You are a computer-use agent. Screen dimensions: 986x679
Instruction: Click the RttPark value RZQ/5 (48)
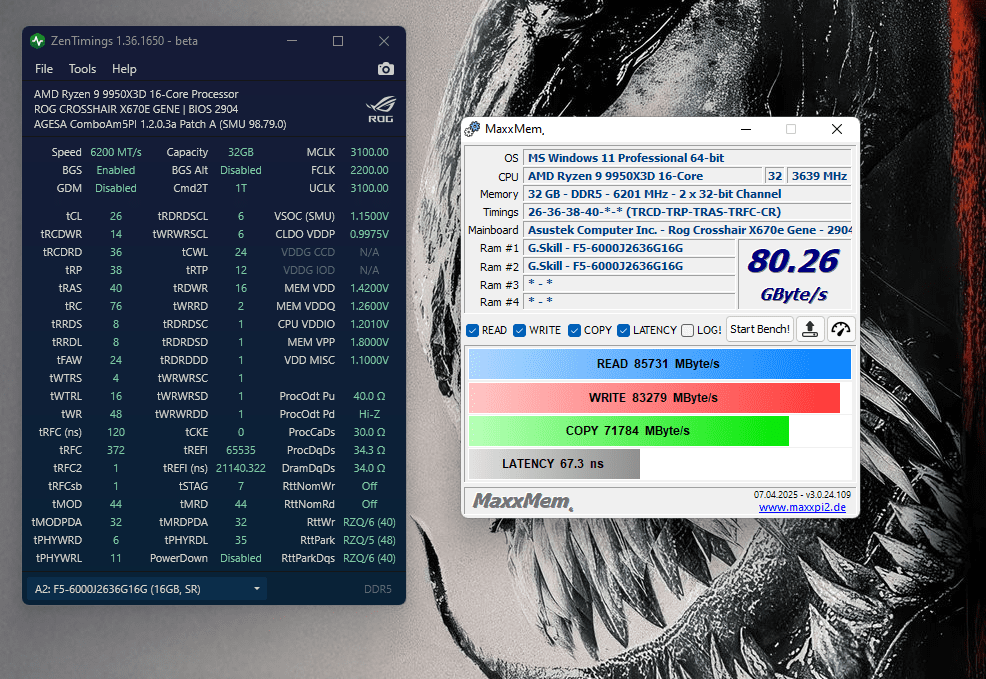point(369,540)
